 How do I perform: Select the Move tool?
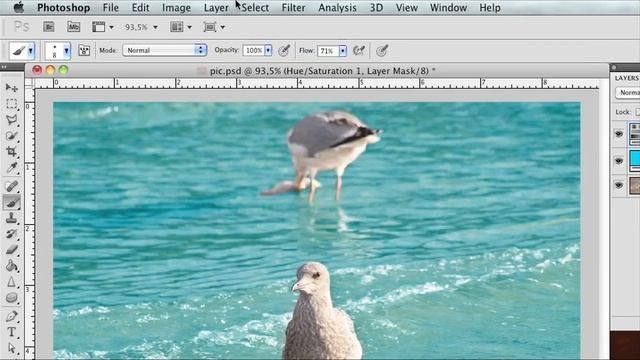[11, 87]
